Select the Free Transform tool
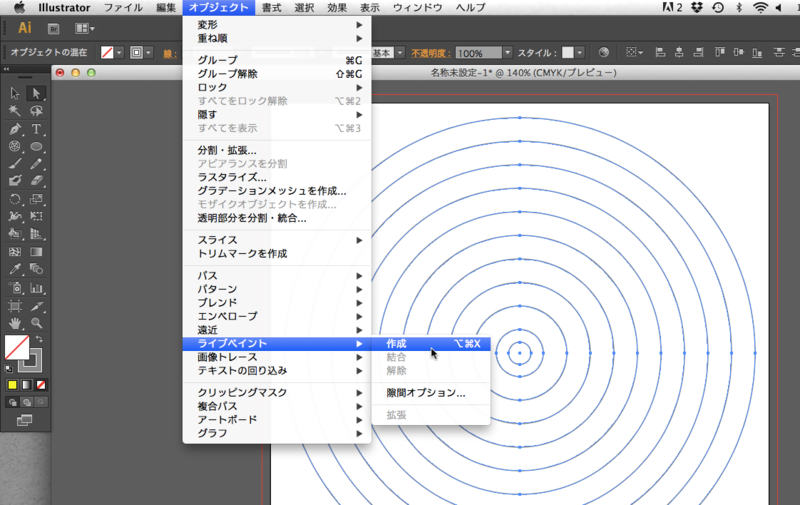Viewport: 800px width, 505px height. tap(36, 216)
